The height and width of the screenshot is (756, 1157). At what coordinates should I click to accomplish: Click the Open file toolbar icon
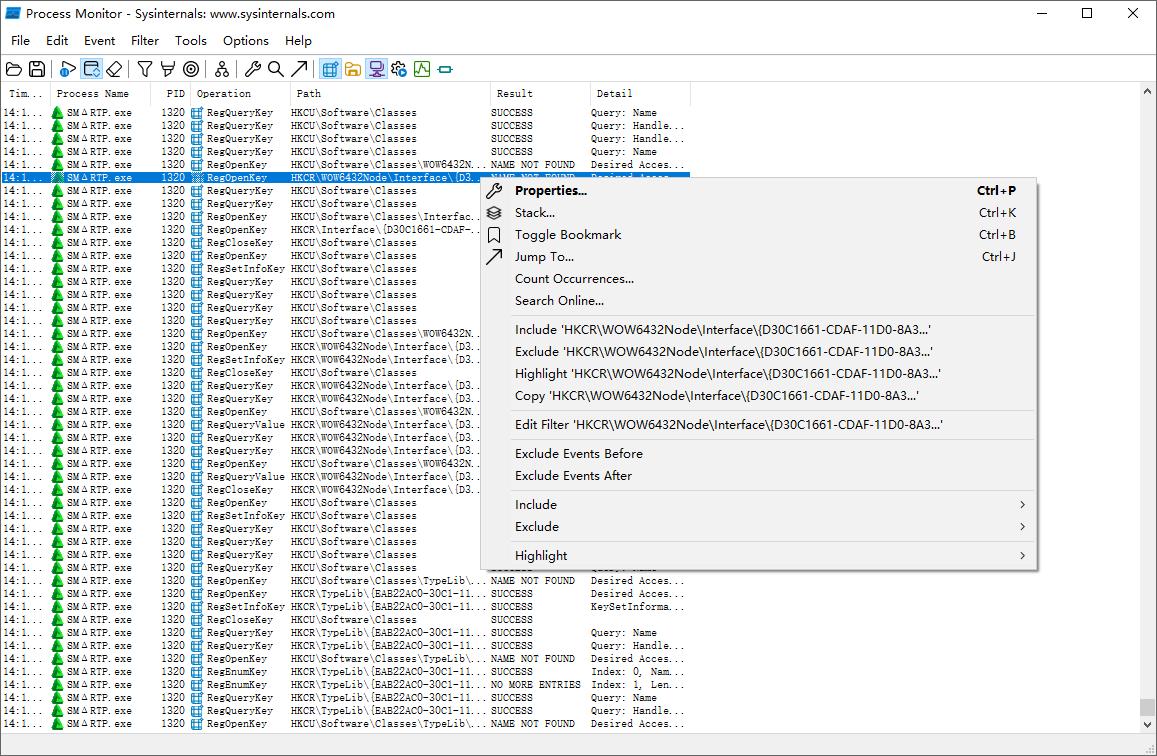click(14, 69)
